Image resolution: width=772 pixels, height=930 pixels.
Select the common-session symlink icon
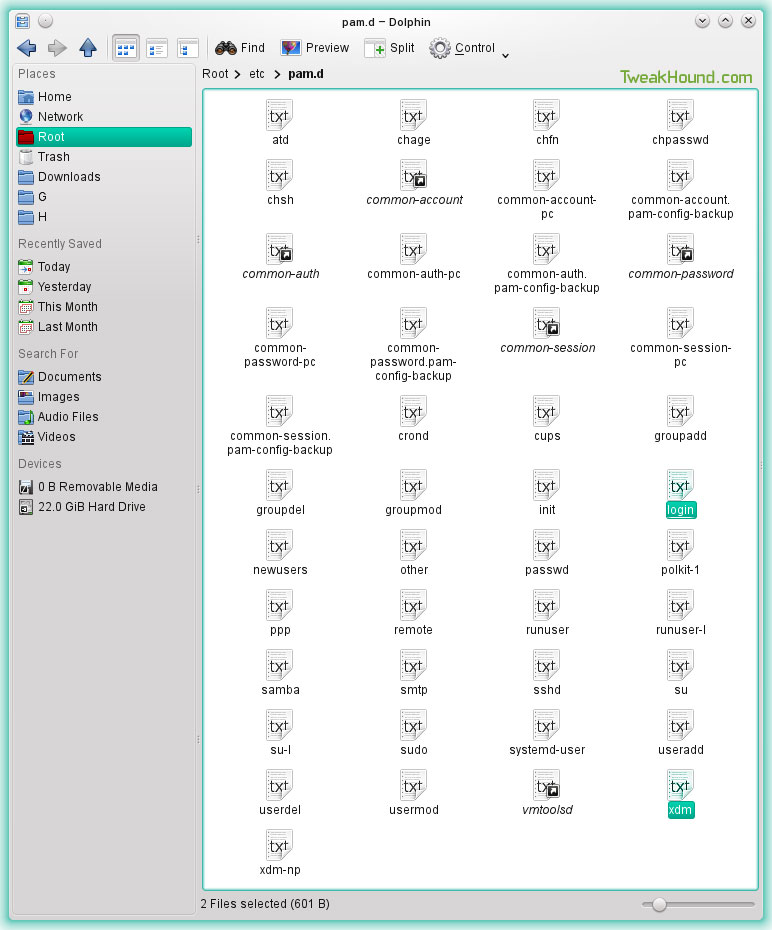pos(547,324)
